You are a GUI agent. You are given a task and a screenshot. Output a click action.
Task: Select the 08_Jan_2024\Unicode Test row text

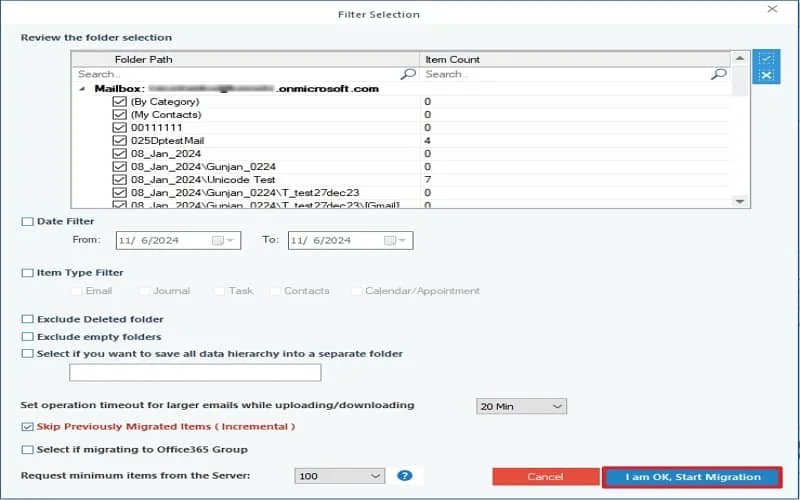tap(203, 180)
